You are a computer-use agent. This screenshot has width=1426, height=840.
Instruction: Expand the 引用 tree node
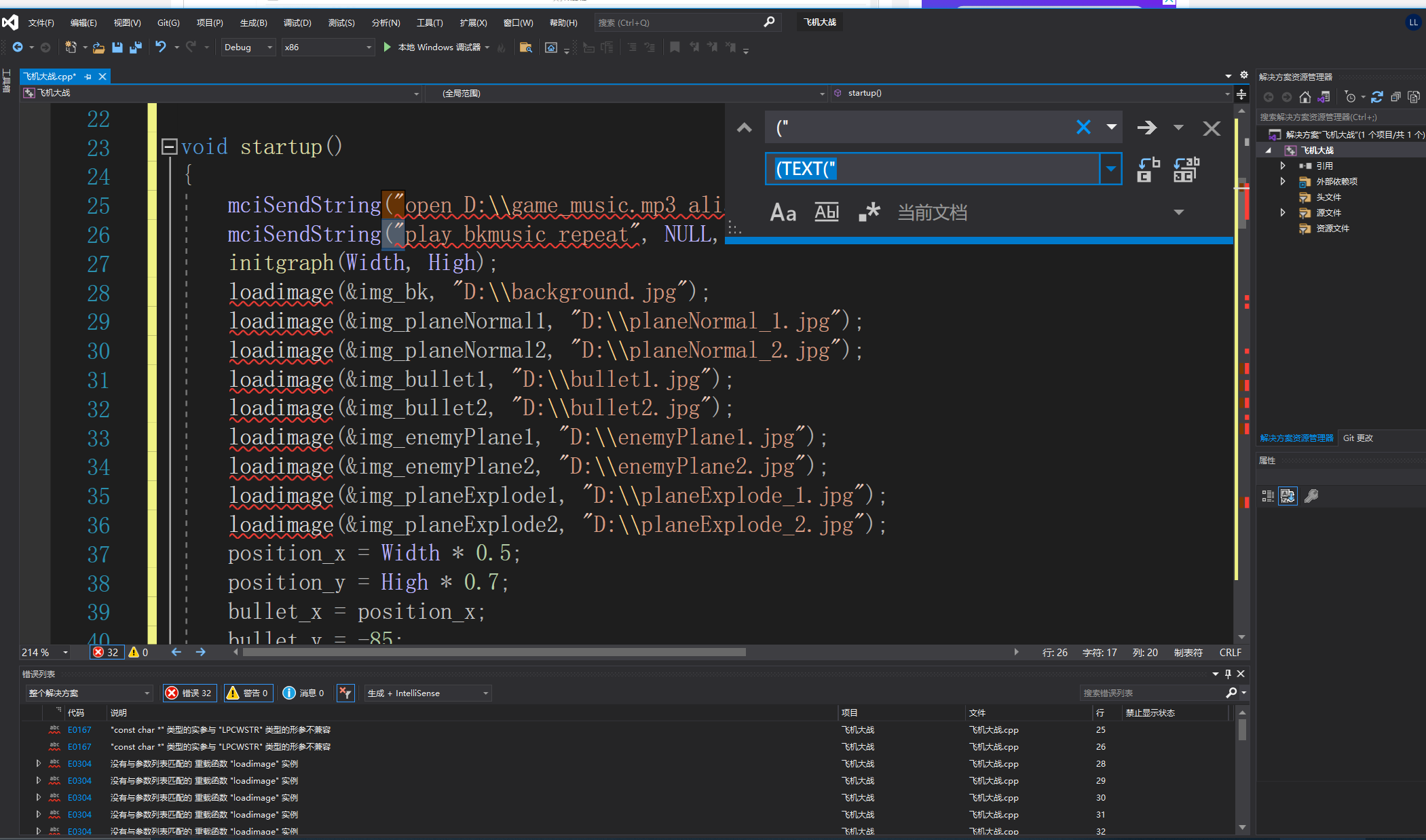[x=1282, y=166]
